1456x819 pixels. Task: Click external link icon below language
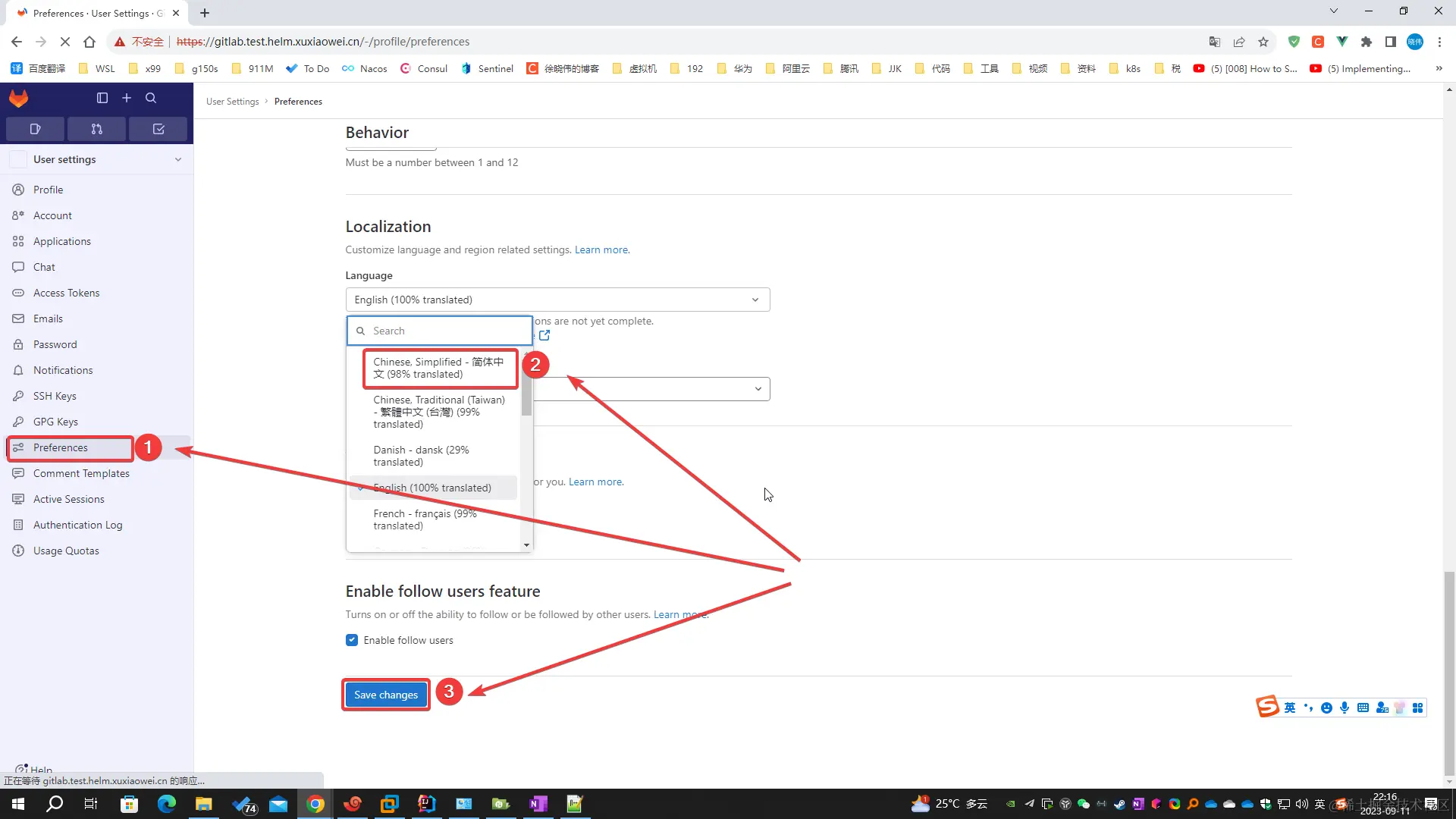click(x=544, y=335)
